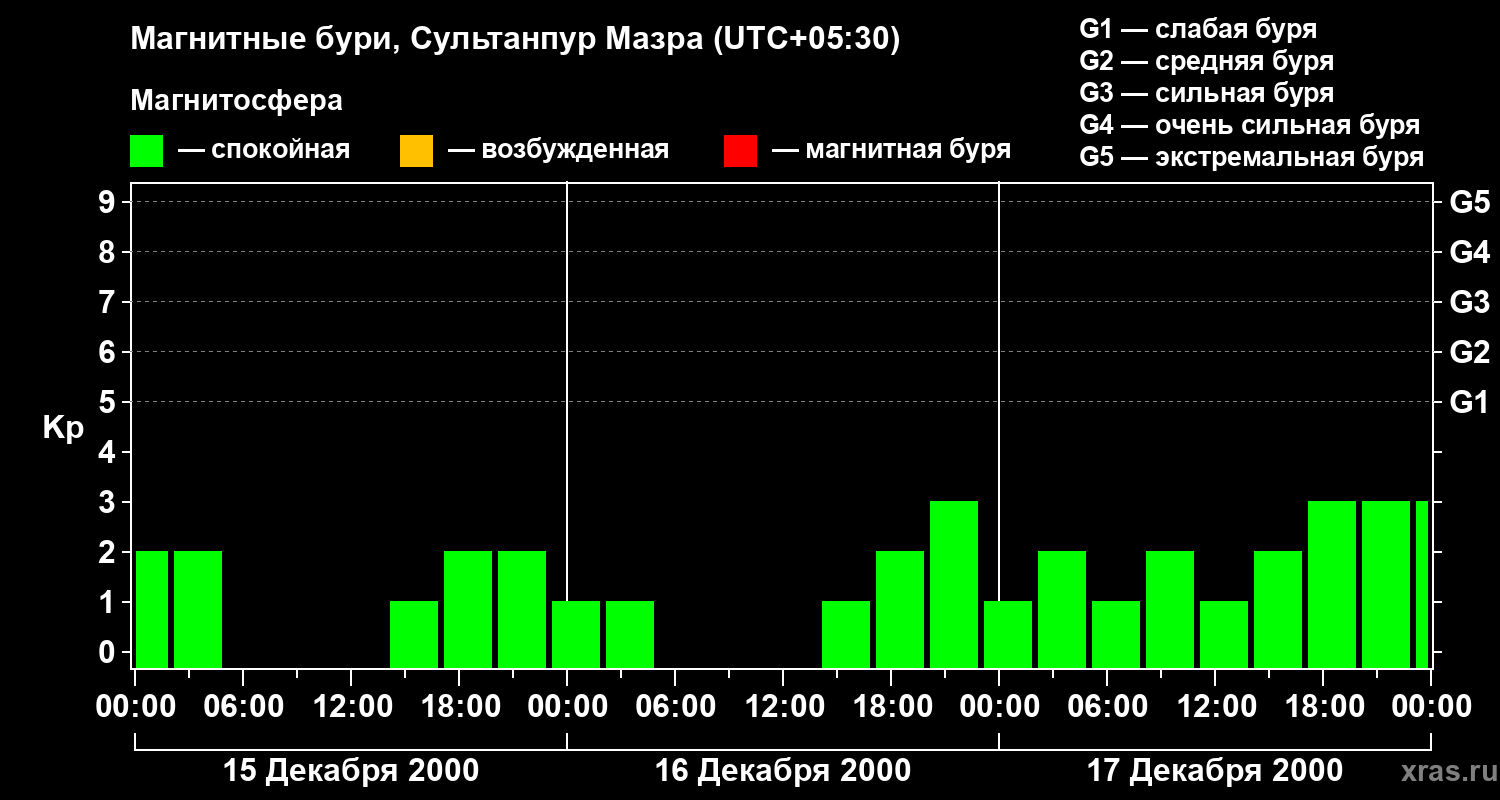Click the G5 label on the right axis
This screenshot has height=800, width=1500.
(1470, 203)
